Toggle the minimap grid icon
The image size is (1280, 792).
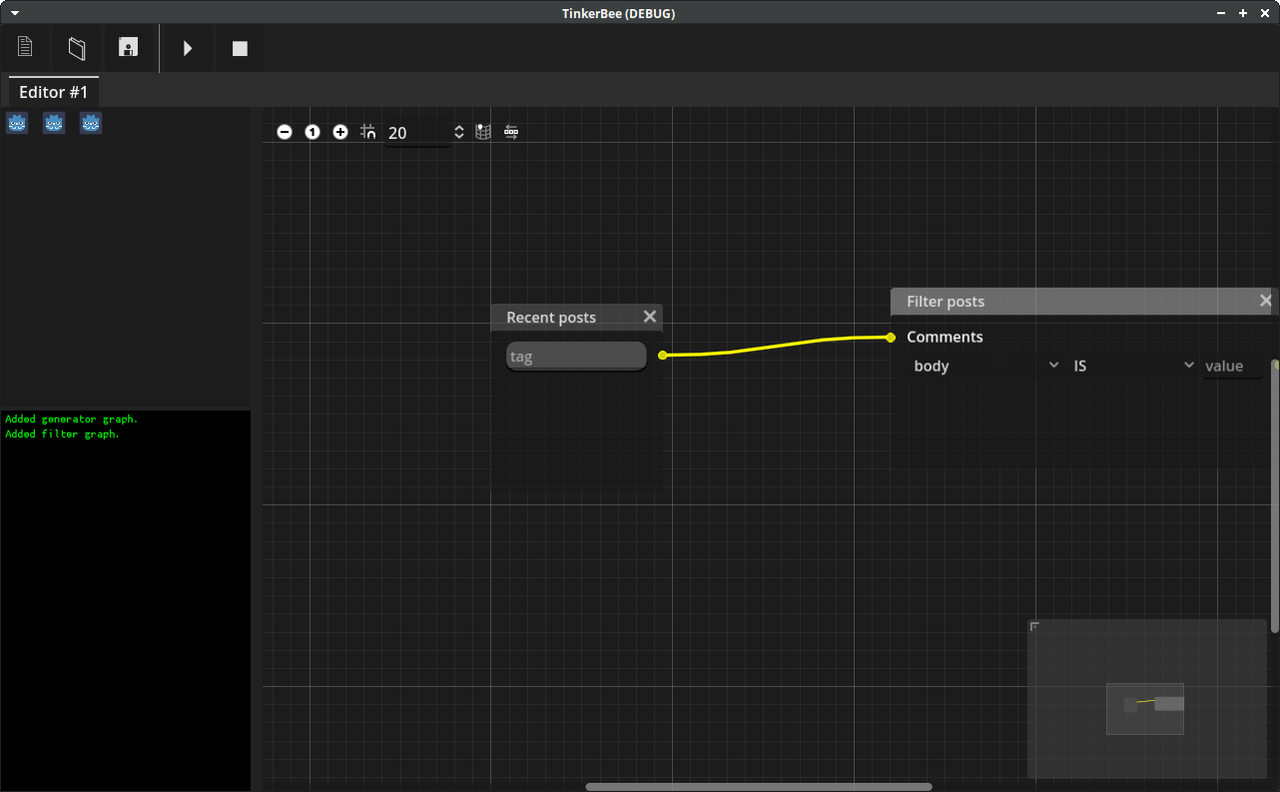point(483,132)
